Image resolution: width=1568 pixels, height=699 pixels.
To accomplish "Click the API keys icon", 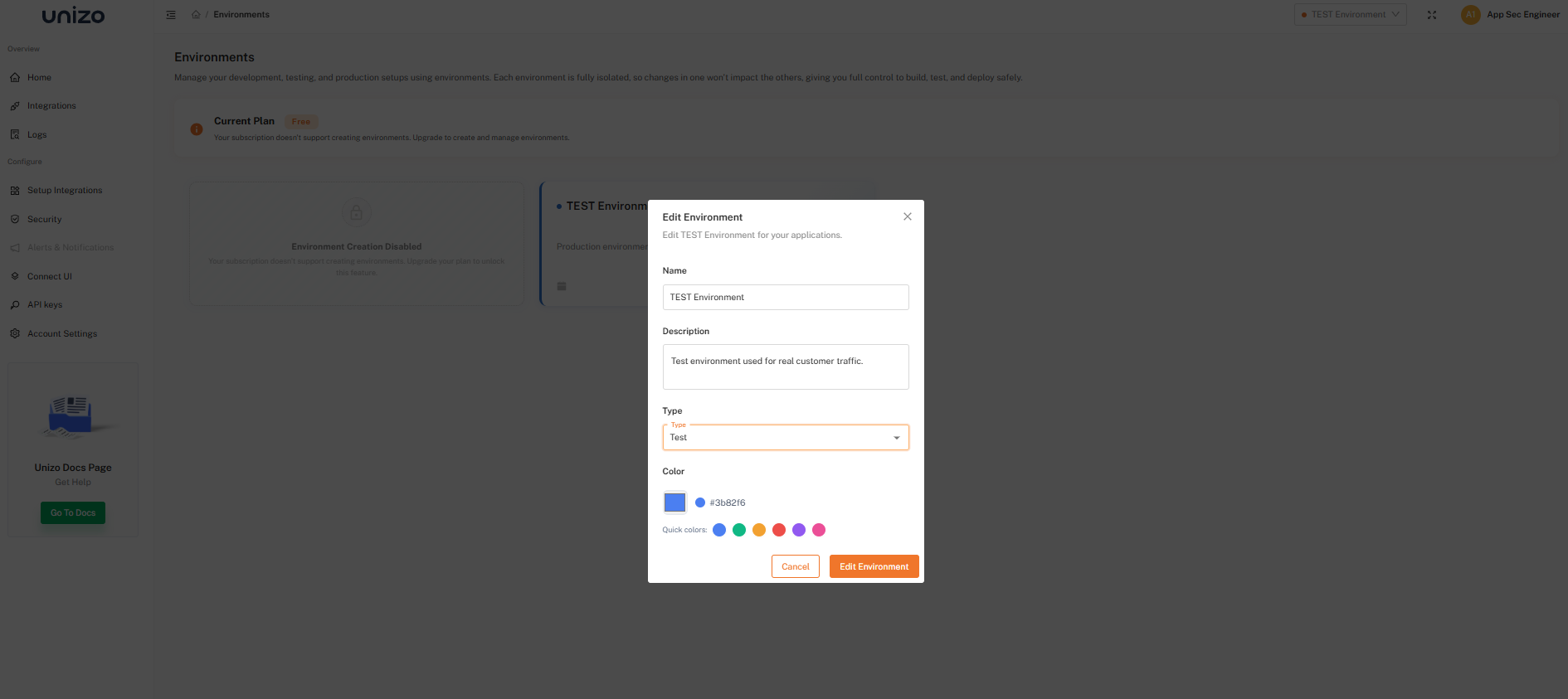I will pyautogui.click(x=15, y=305).
